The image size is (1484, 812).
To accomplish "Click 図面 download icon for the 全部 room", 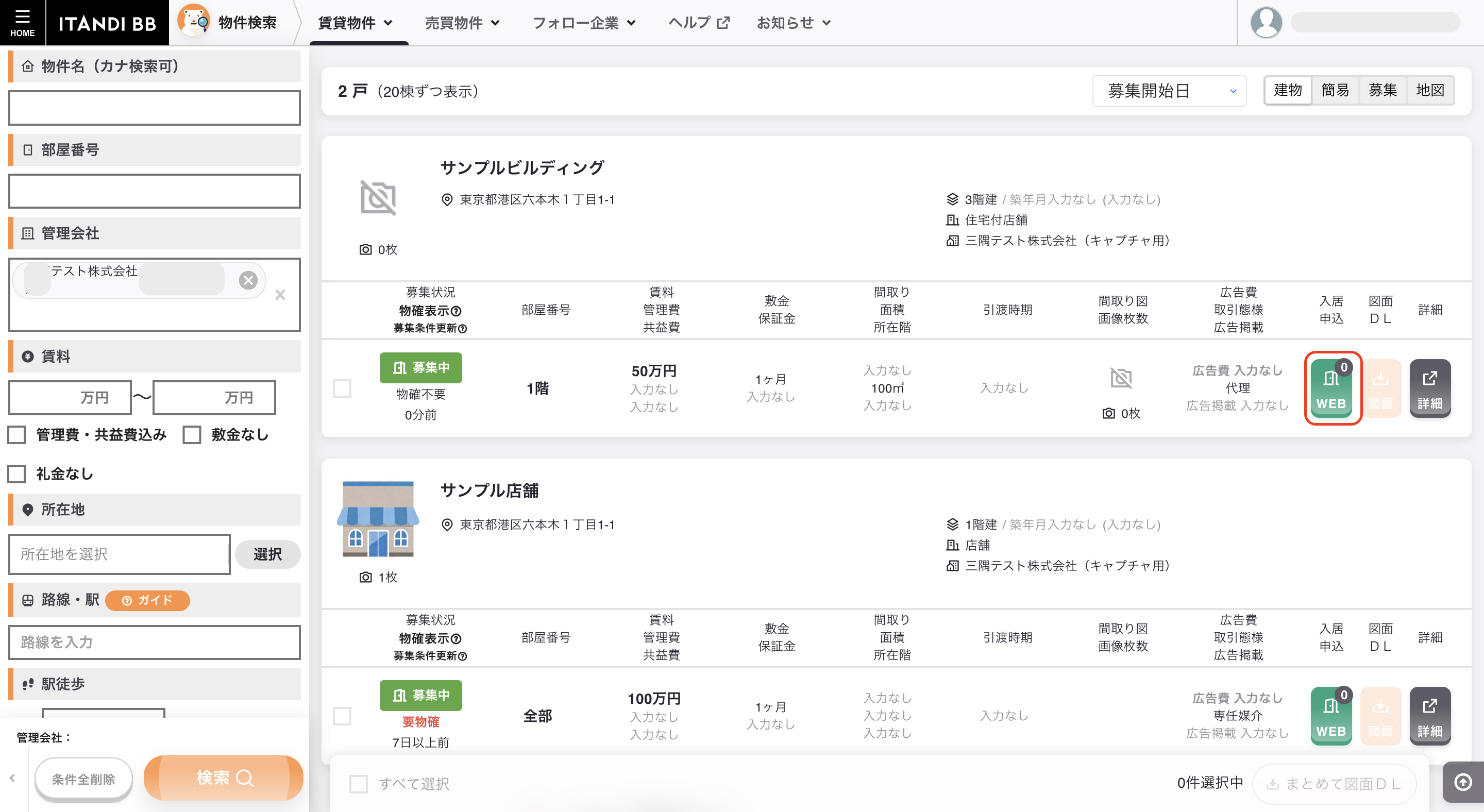I will (x=1380, y=716).
